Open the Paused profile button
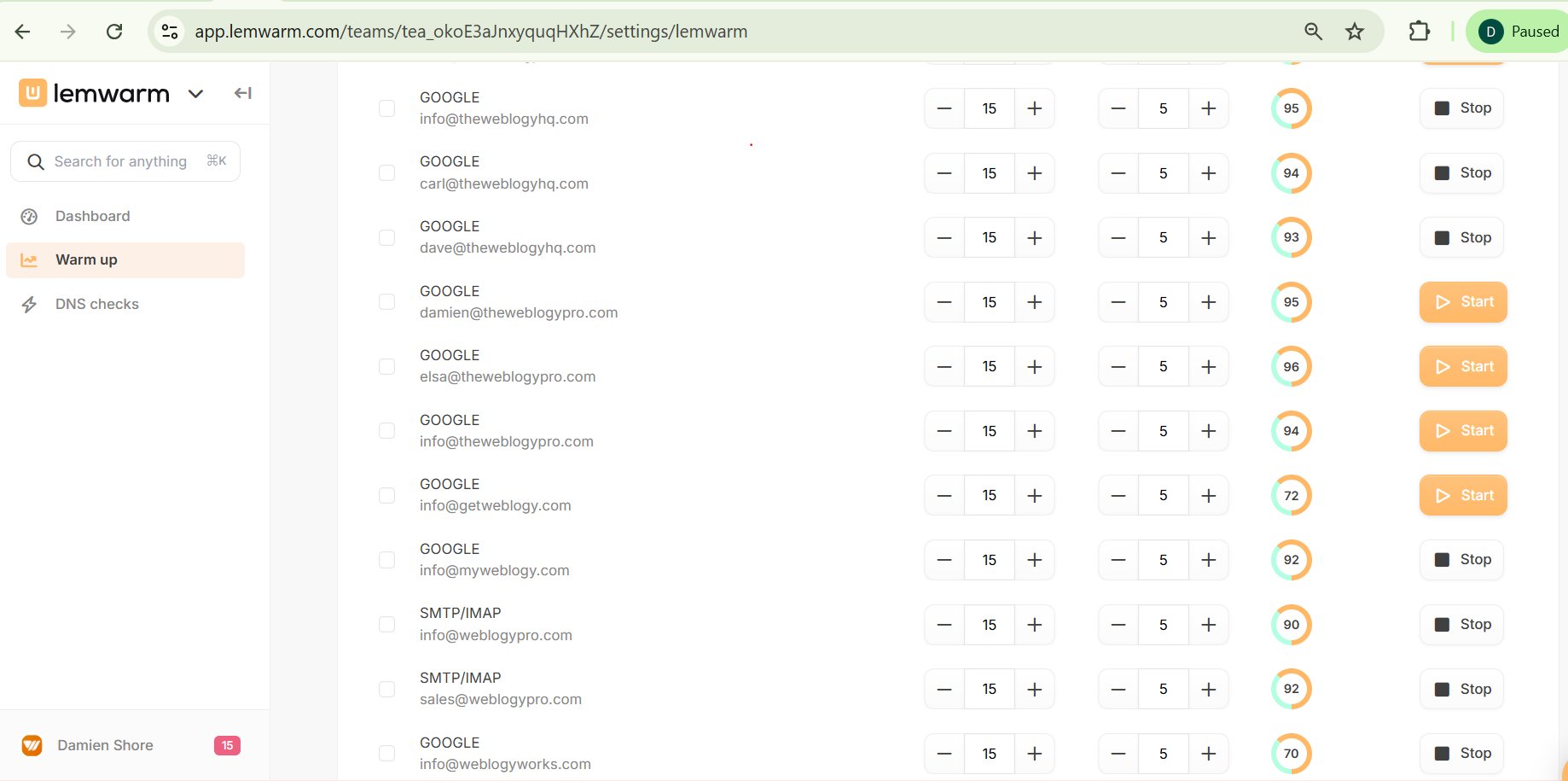 [1519, 32]
